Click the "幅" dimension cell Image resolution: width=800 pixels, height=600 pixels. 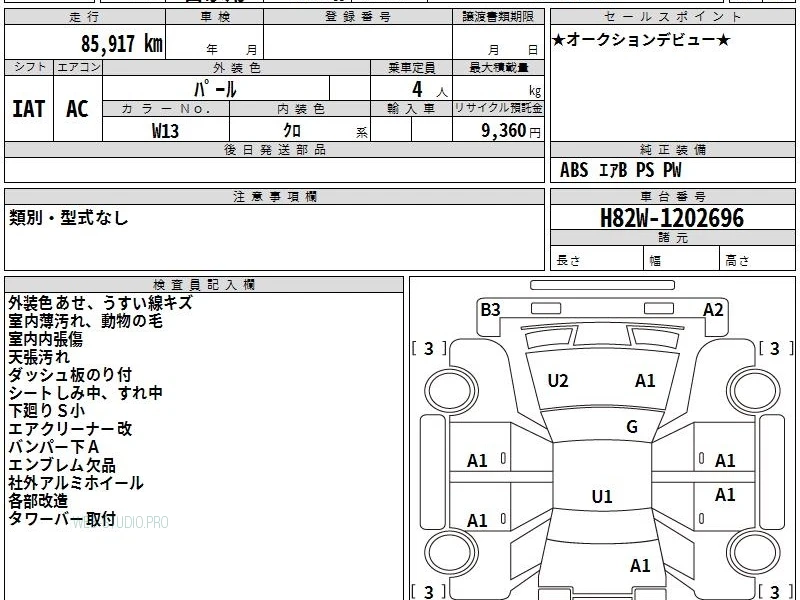click(x=682, y=258)
